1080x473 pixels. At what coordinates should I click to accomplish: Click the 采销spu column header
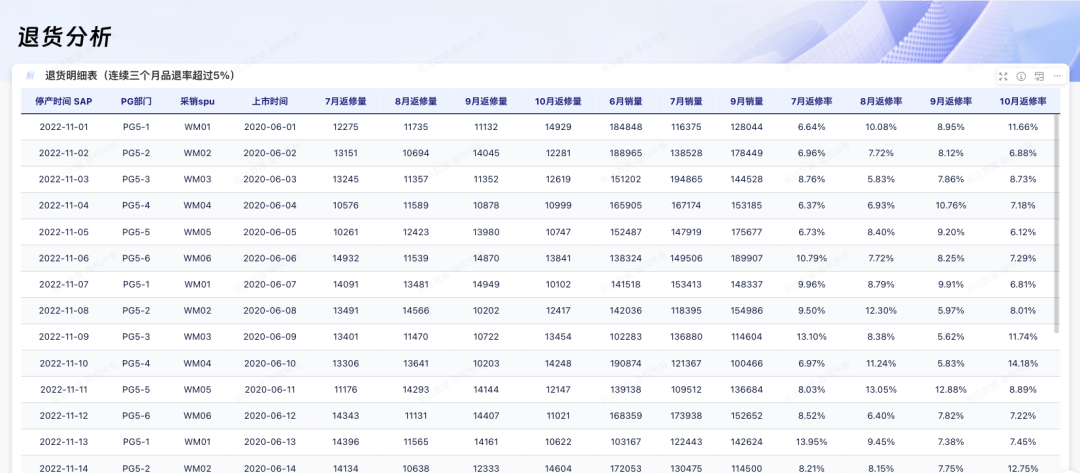click(x=198, y=101)
